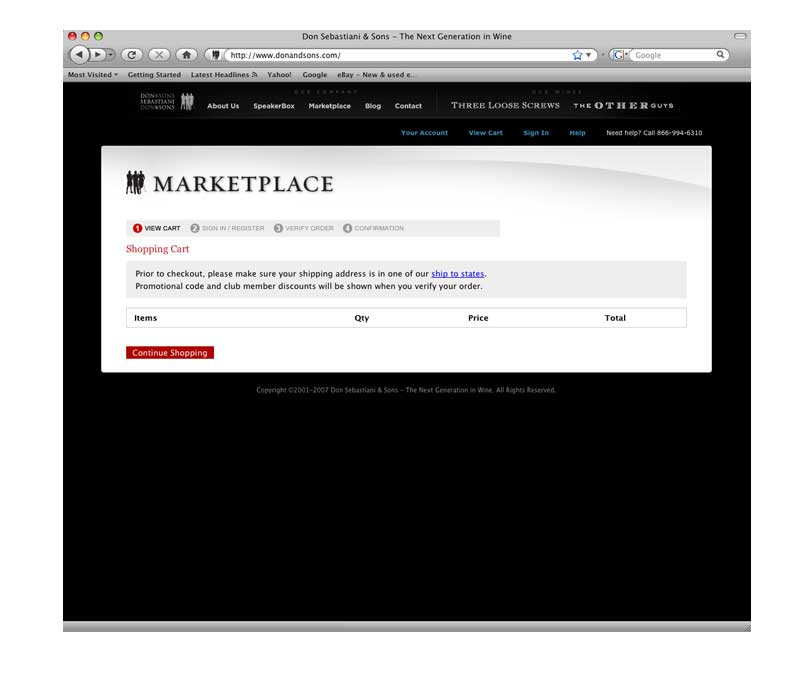Open the Marketplace menu item
Screen dimensions: 810x680
(330, 106)
